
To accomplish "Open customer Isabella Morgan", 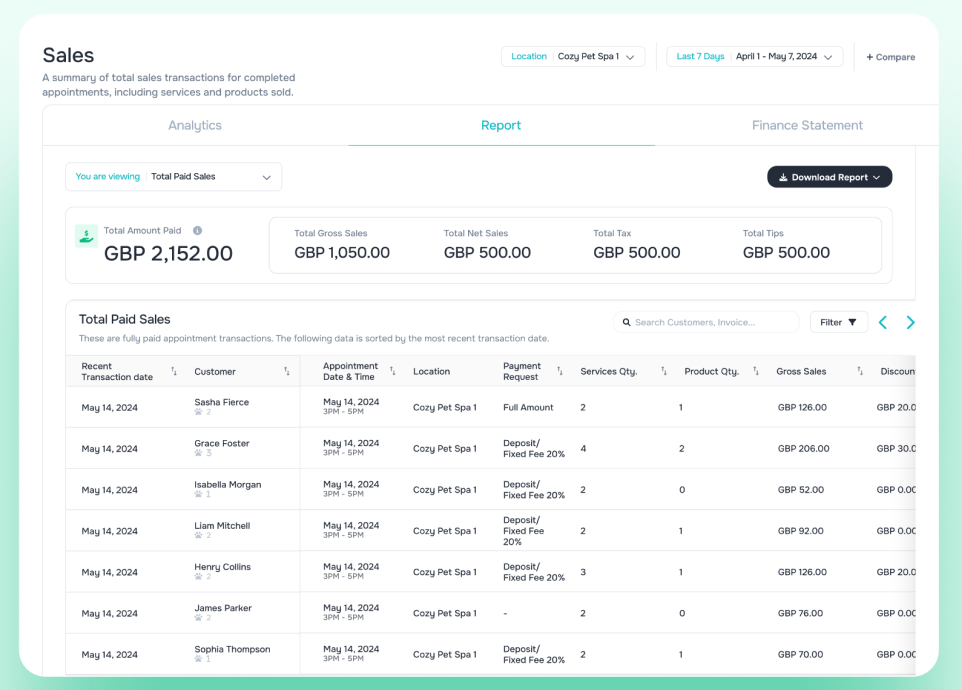I will pyautogui.click(x=228, y=485).
